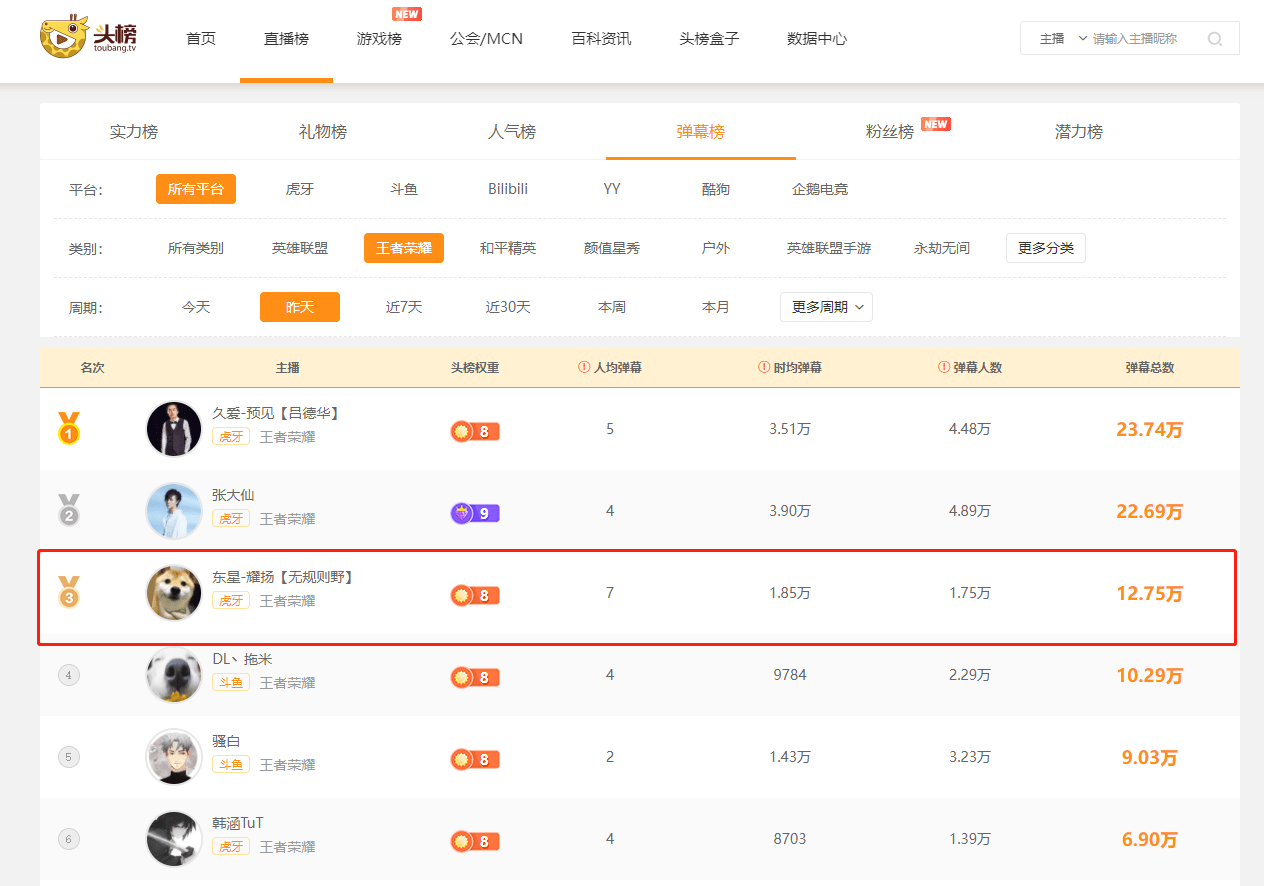Open streamer 张大仙's name link
This screenshot has width=1264, height=886.
233,494
